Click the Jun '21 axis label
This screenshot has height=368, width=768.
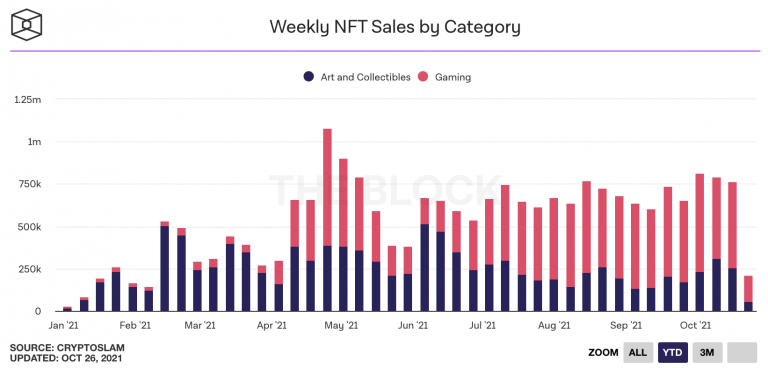click(414, 325)
